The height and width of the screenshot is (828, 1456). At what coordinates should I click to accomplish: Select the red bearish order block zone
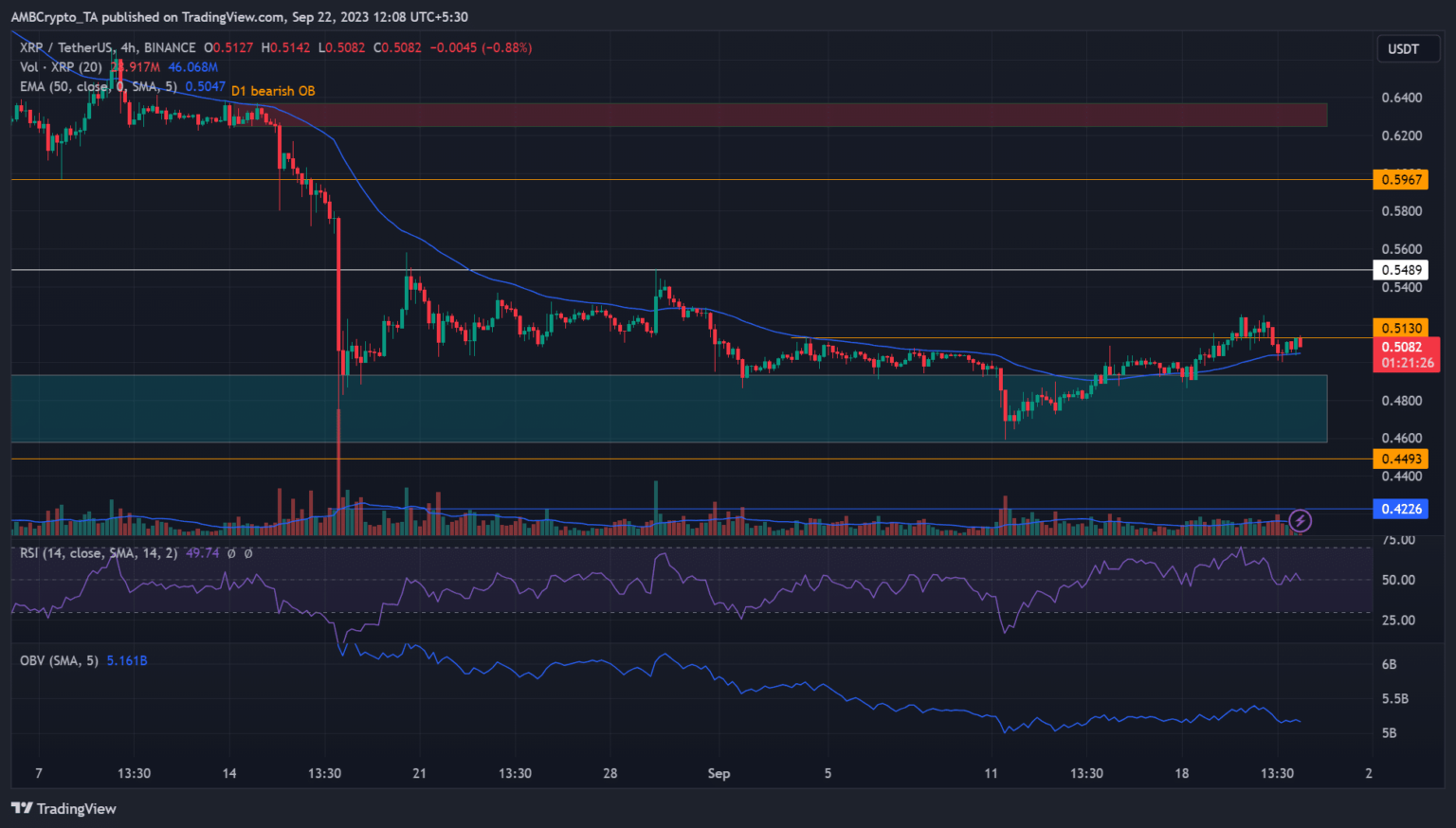tap(806, 115)
